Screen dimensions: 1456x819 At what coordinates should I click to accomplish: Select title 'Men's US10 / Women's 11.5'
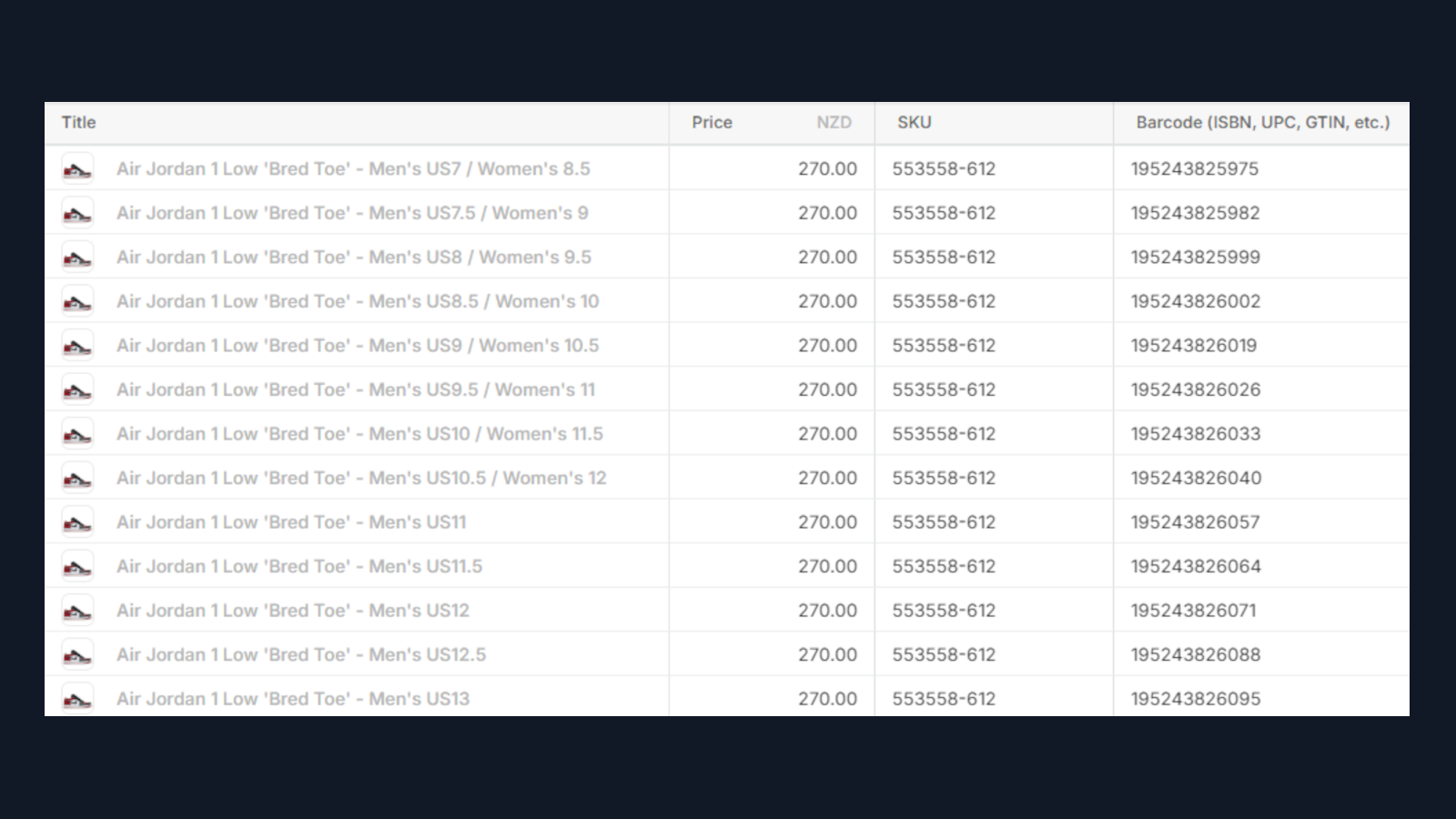coord(359,433)
